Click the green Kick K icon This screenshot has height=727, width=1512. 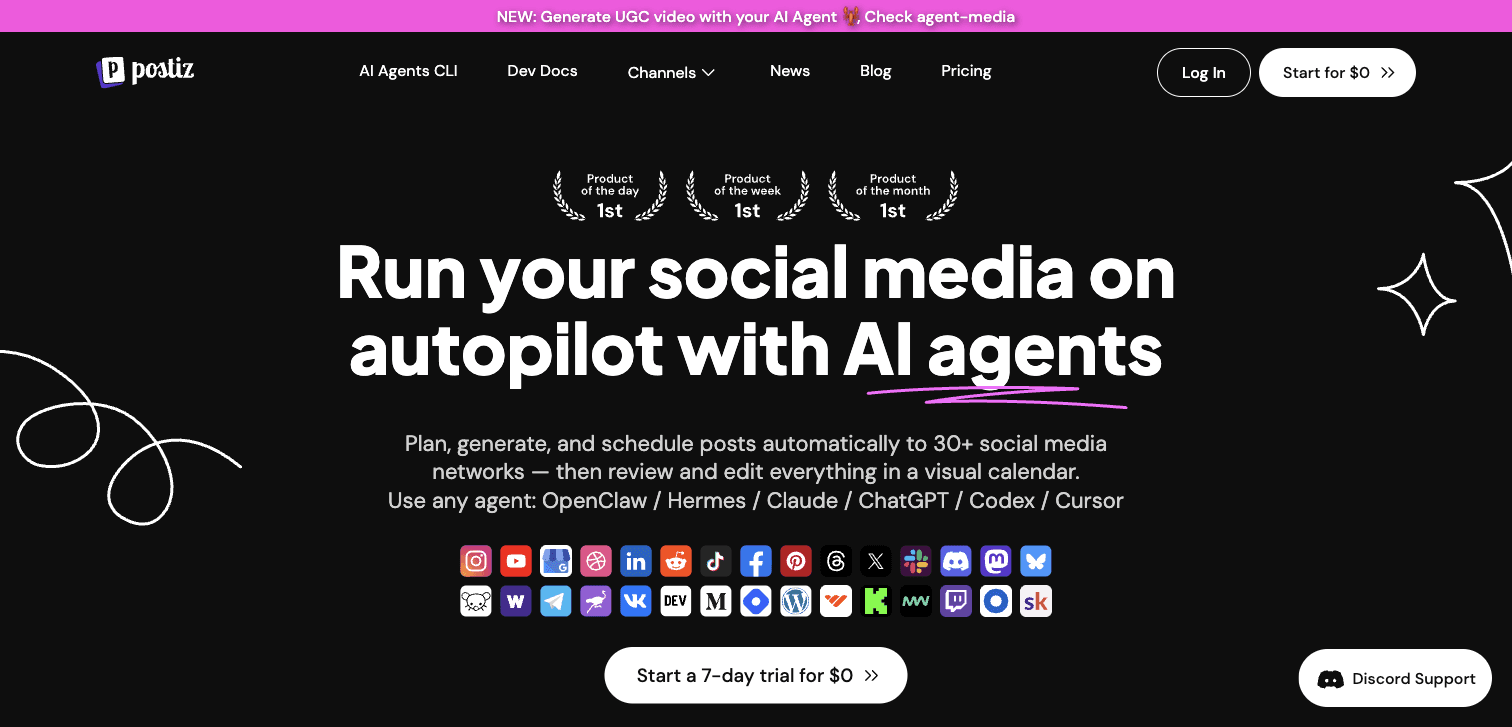click(x=876, y=601)
